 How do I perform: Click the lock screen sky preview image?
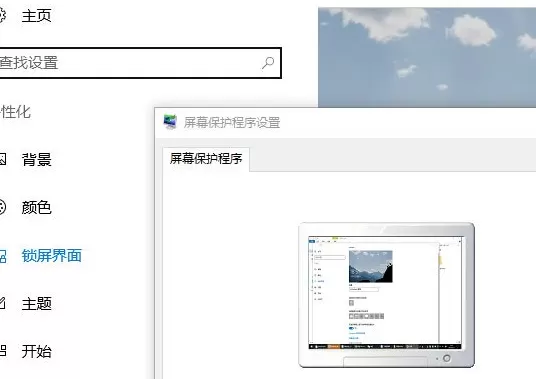coord(427,57)
